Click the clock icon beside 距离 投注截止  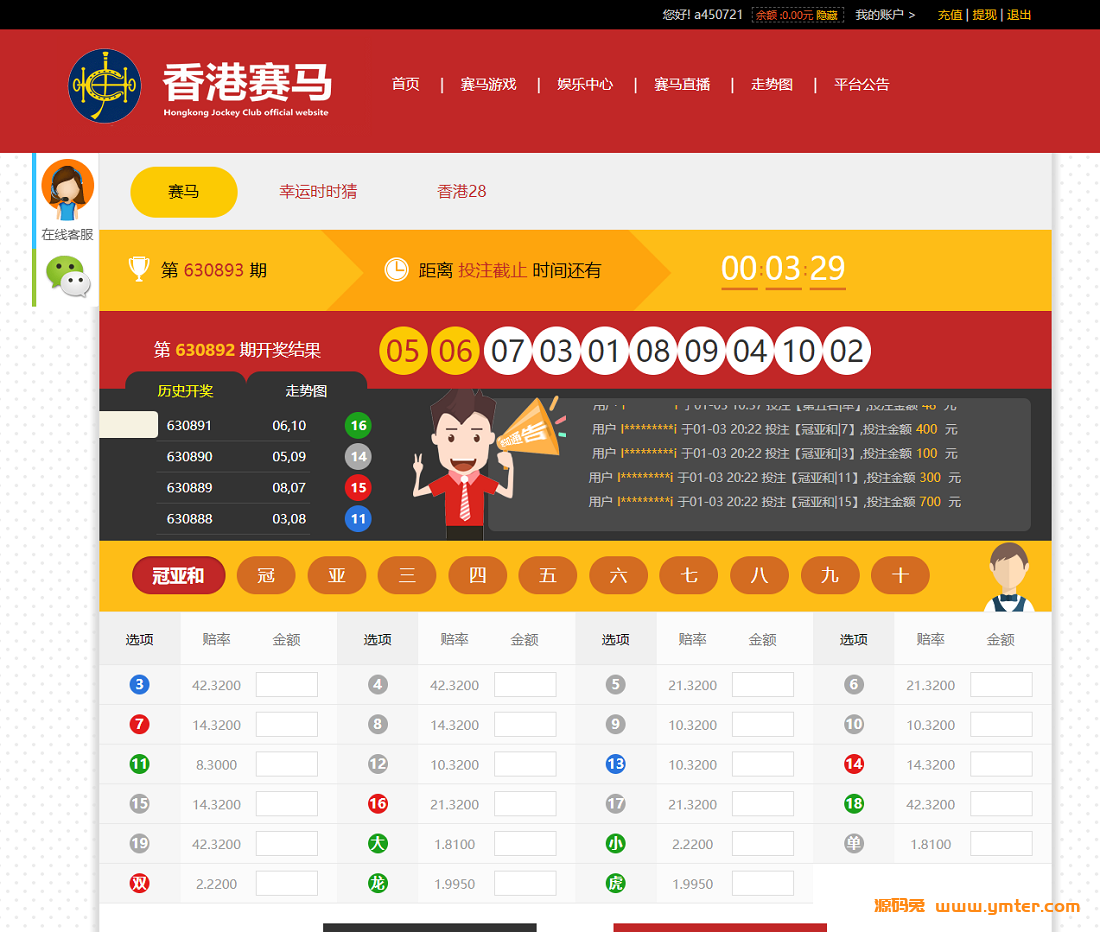[x=396, y=269]
